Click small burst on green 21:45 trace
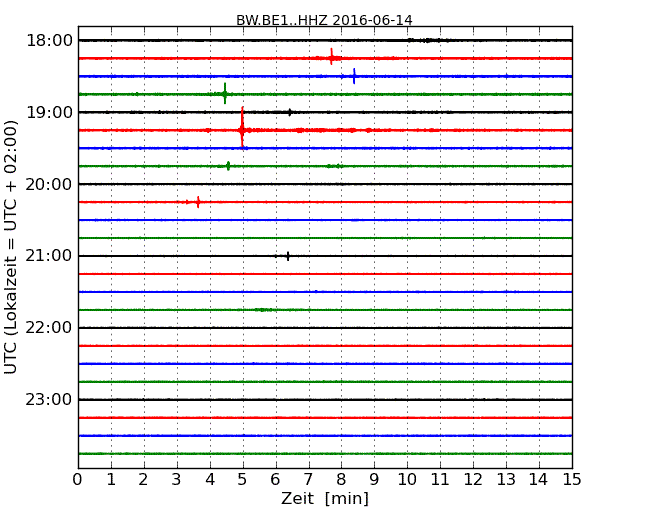 pyautogui.click(x=263, y=310)
